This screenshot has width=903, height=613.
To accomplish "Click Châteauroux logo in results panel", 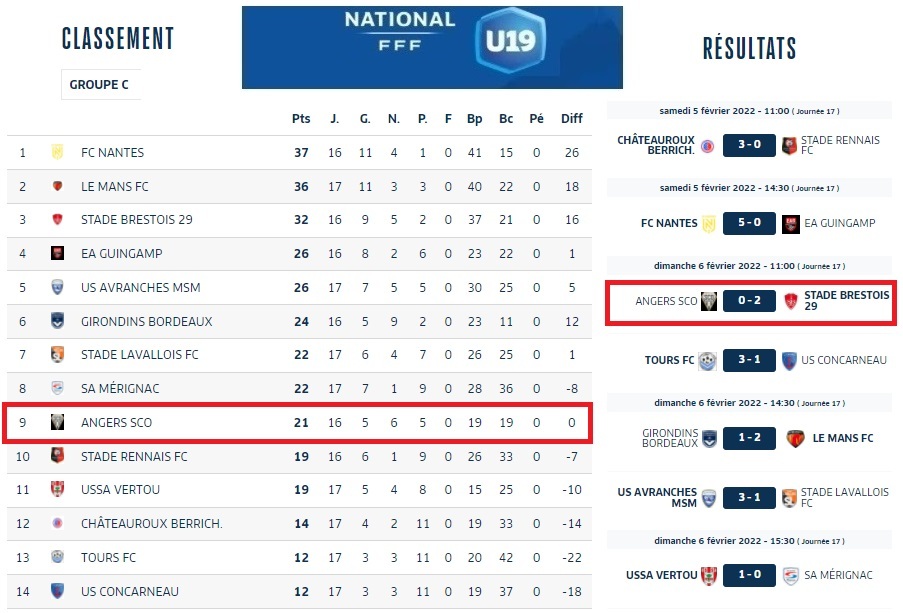I will click(708, 146).
